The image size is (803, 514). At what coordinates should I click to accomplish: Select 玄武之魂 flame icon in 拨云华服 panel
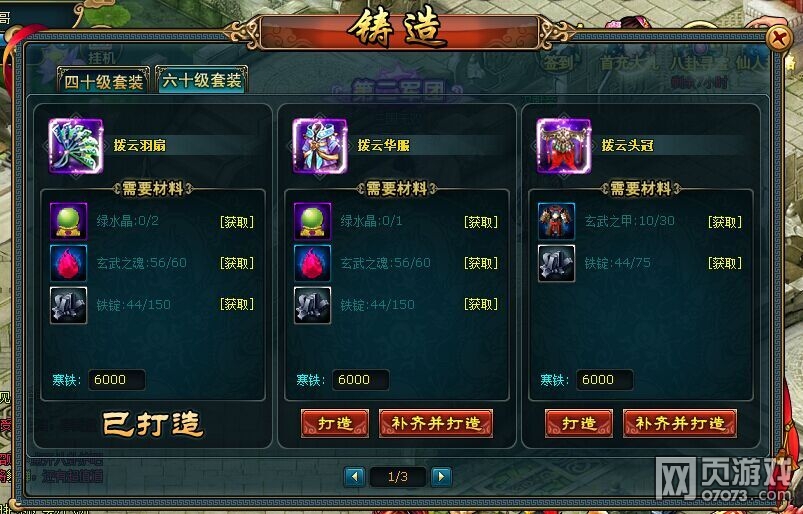pyautogui.click(x=312, y=263)
